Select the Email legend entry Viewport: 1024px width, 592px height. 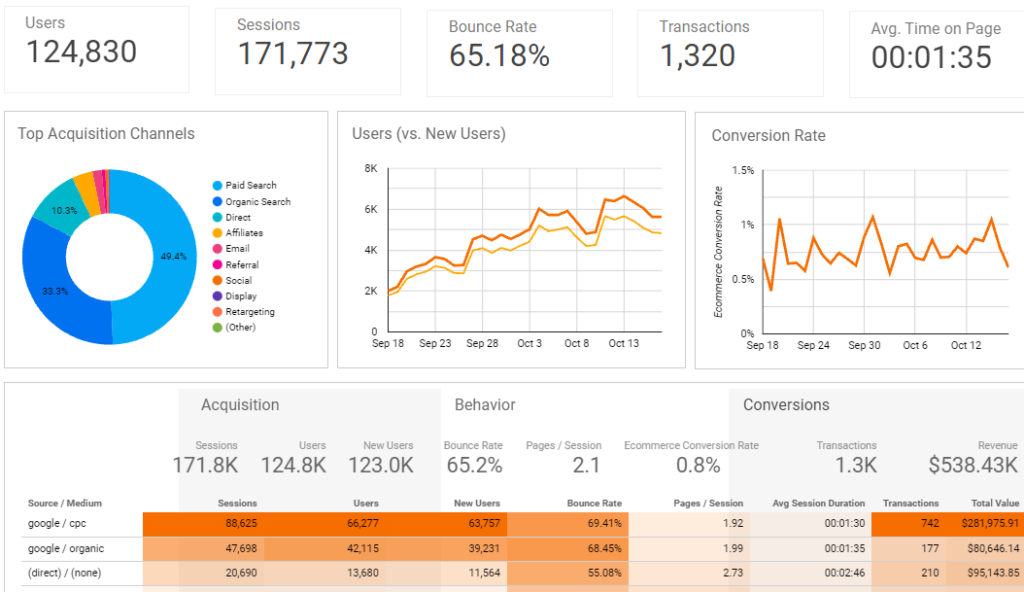click(x=231, y=249)
